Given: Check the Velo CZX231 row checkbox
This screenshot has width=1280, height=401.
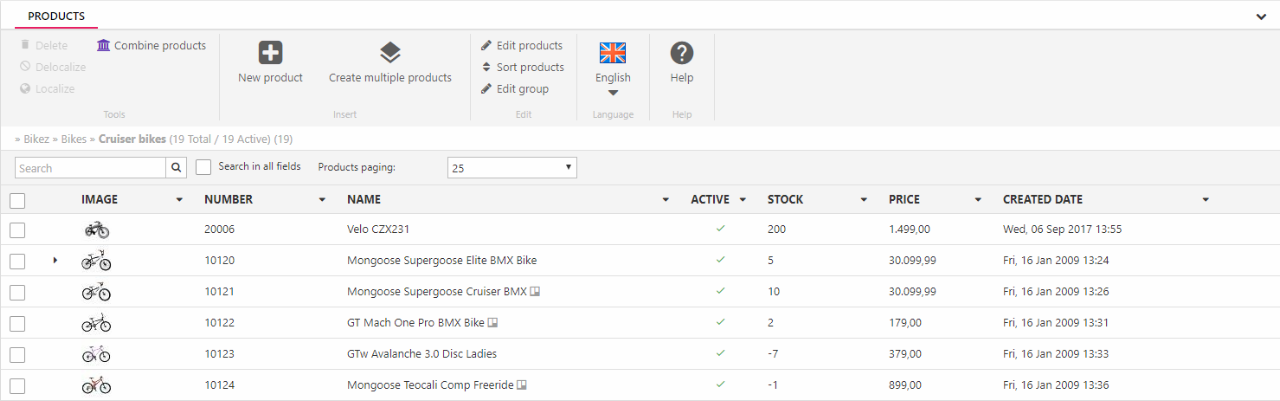Looking at the screenshot, I should coord(17,230).
